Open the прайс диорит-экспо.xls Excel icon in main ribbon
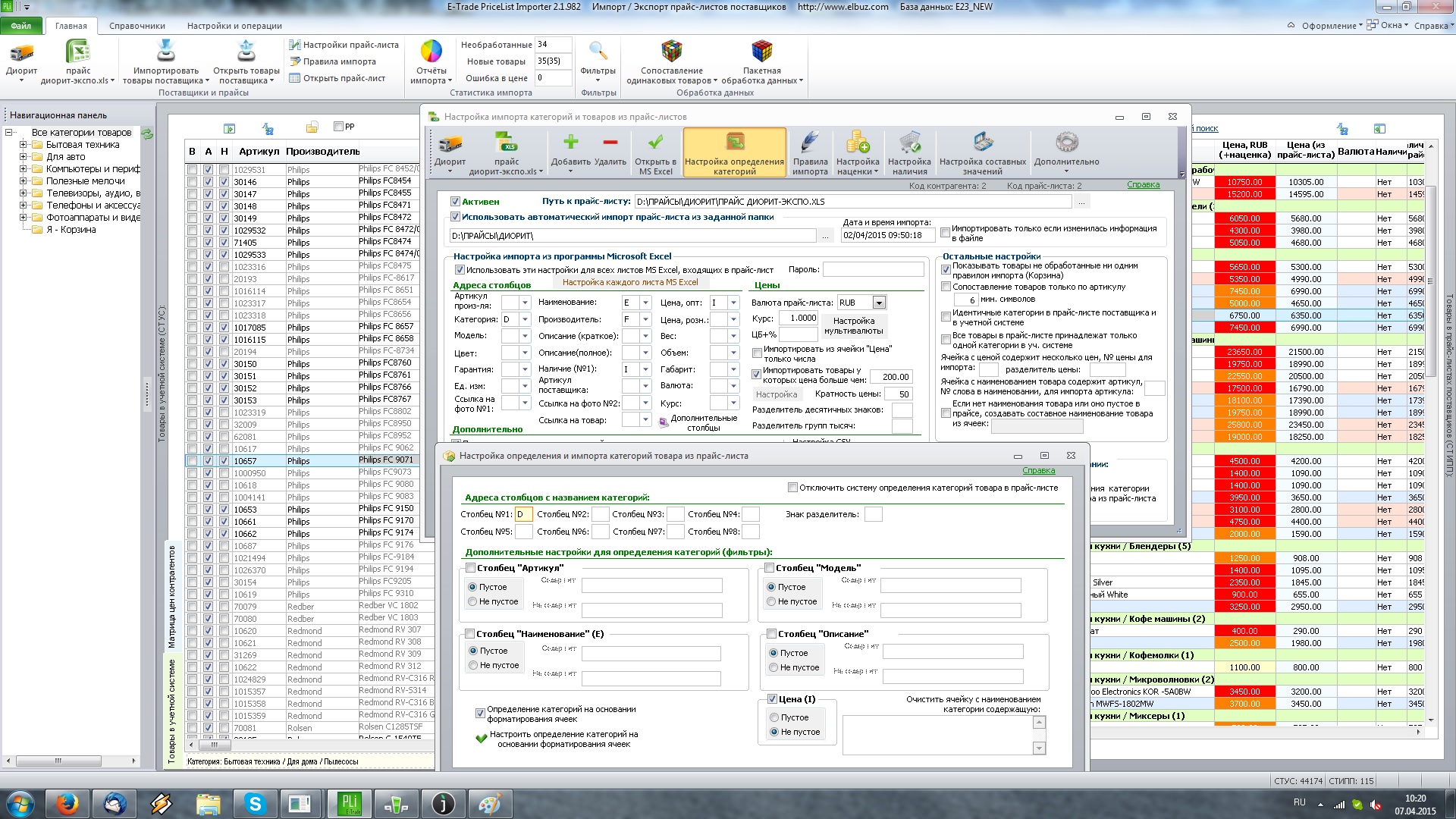This screenshot has height=819, width=1456. pos(77,52)
